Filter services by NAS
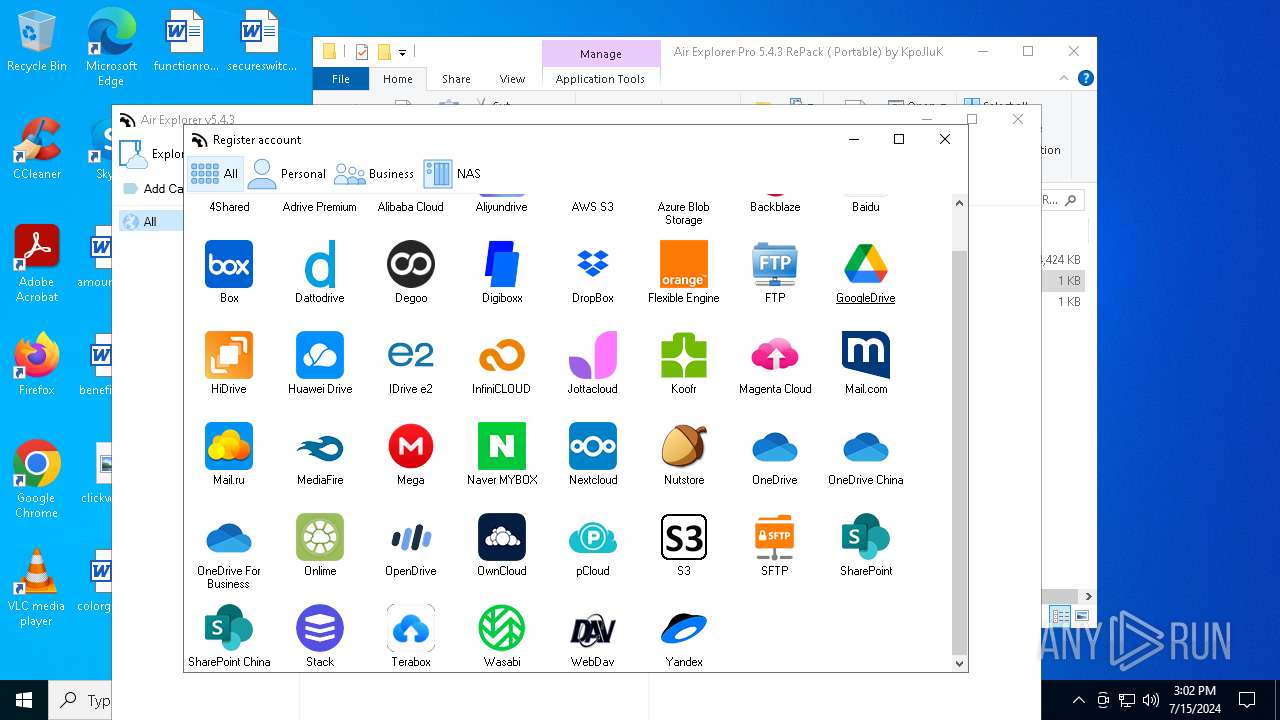Screen dimensions: 1280x720 pos(453,174)
